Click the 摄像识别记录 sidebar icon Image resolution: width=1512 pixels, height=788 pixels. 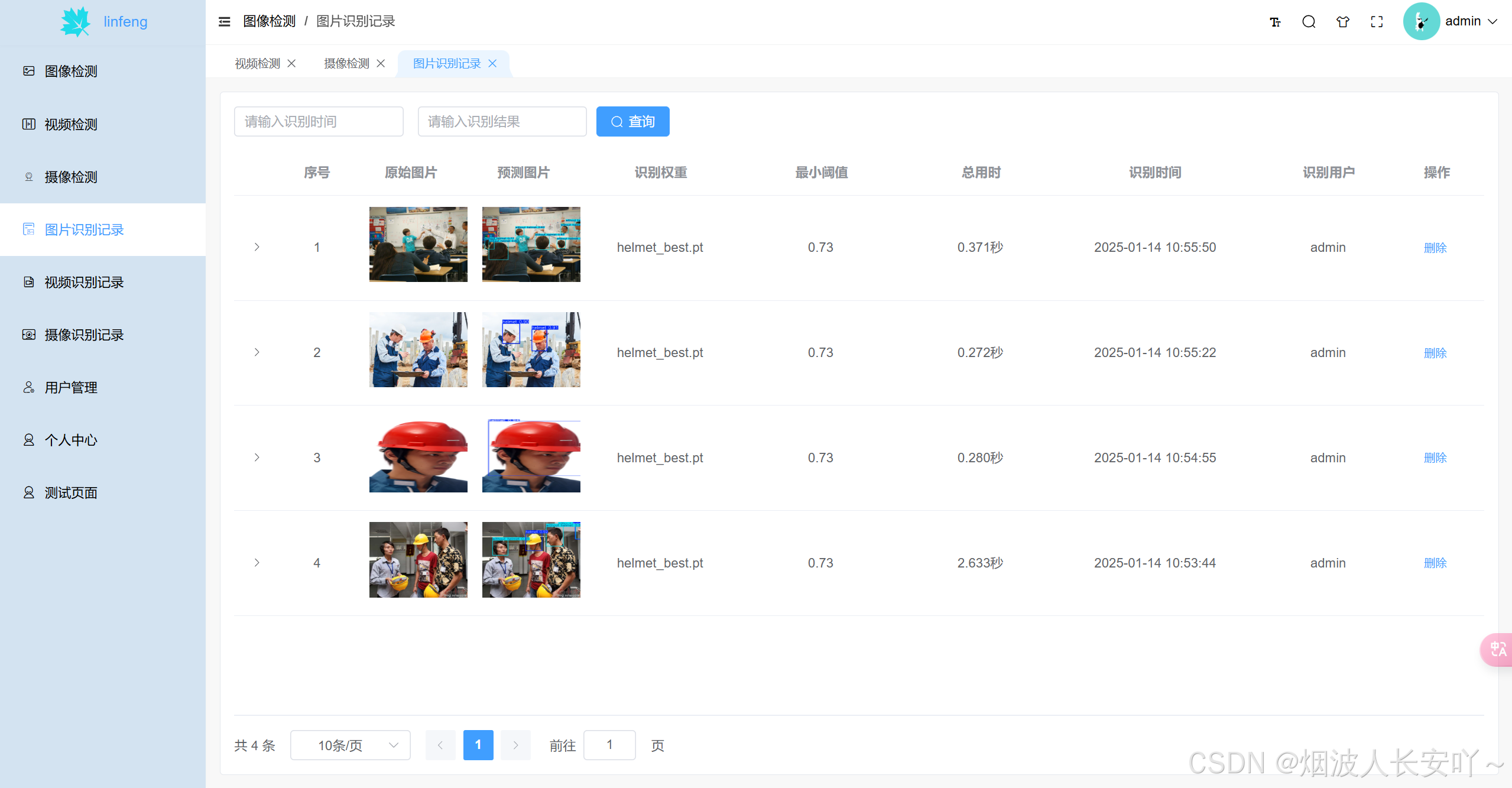[28, 335]
